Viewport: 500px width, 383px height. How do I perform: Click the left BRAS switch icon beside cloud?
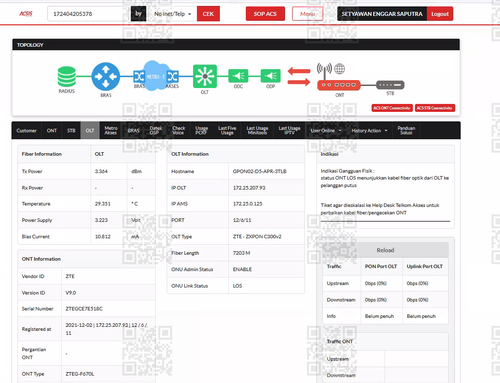point(139,77)
